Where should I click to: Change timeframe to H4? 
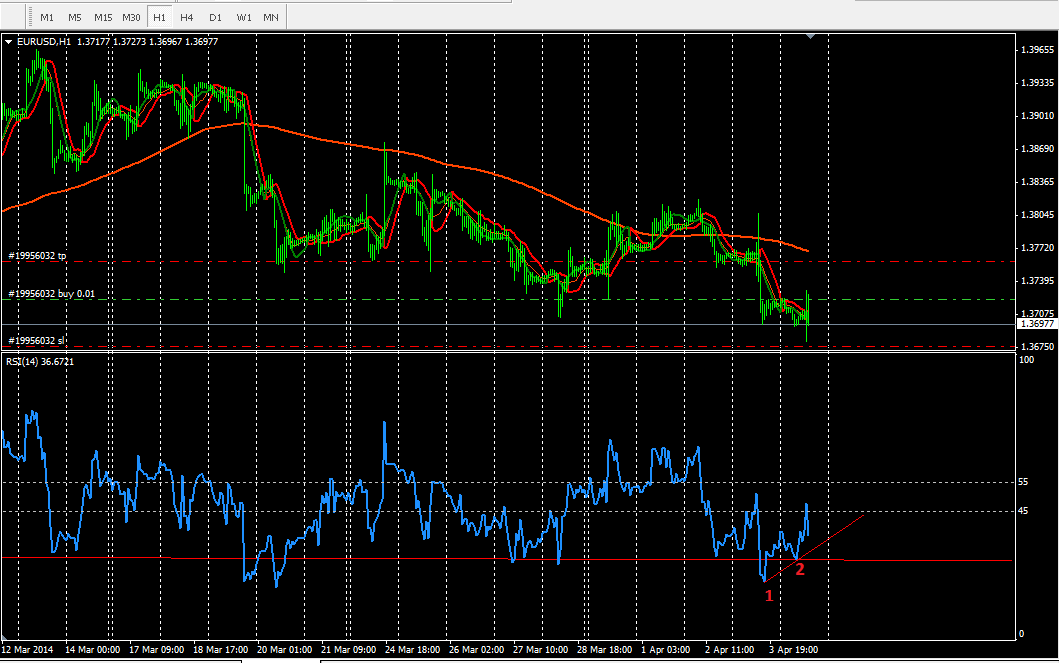(x=187, y=17)
